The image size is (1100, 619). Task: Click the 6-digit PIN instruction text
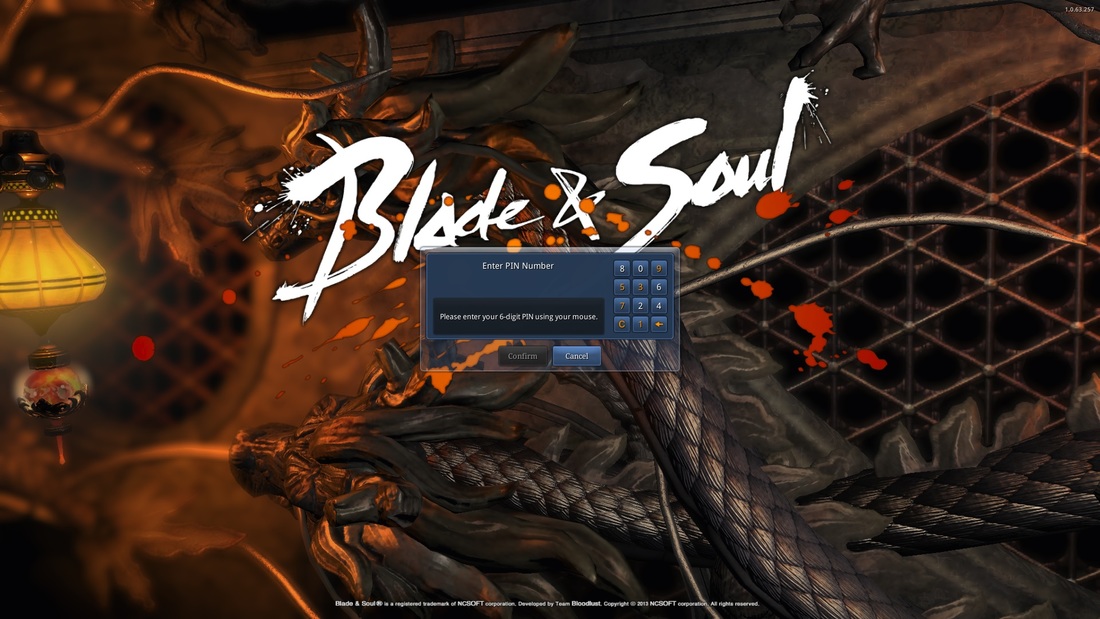[518, 317]
